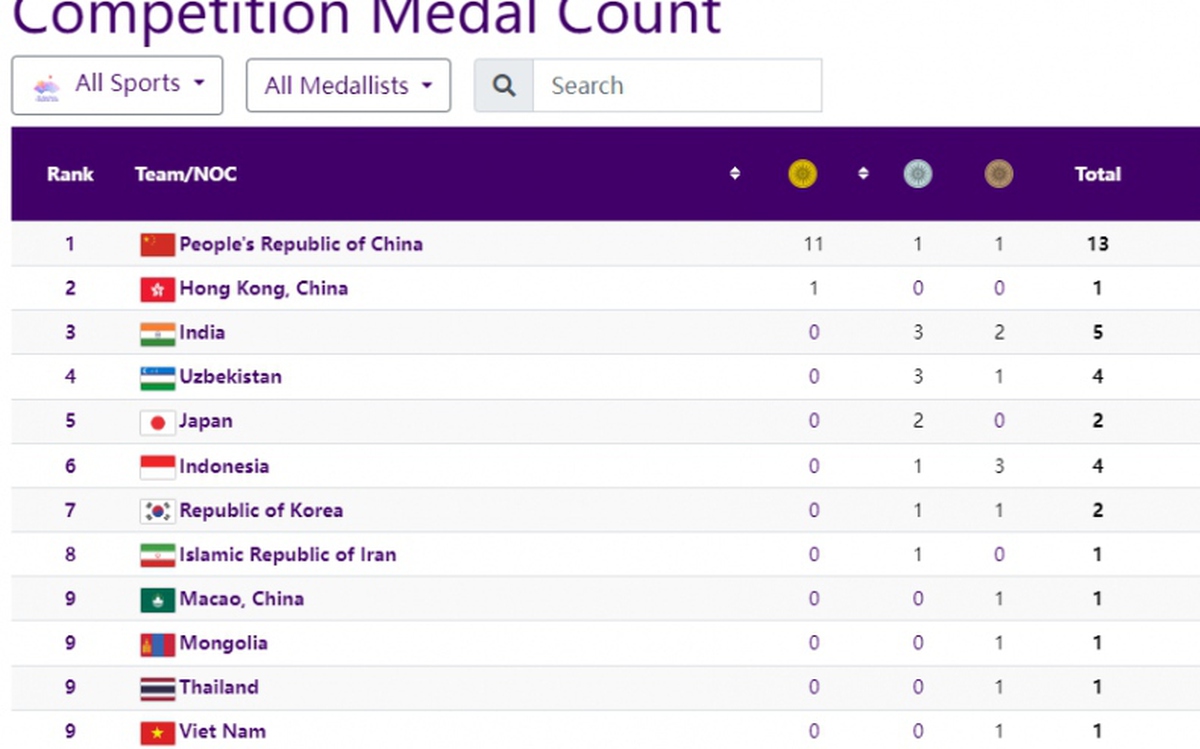
Task: Click the Viet Nam flag icon
Action: point(157,733)
